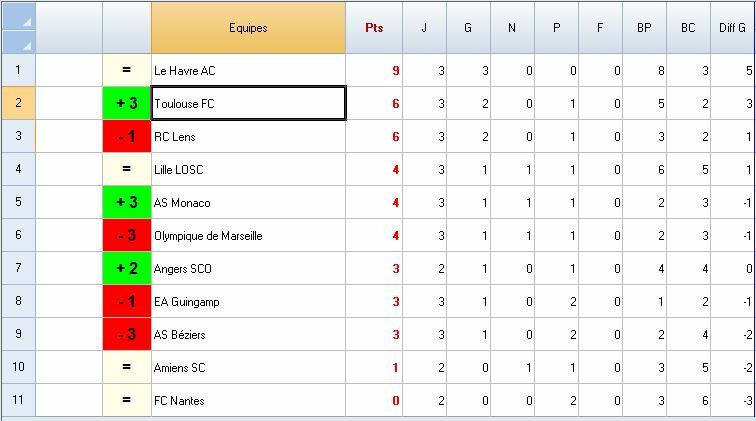756x421 pixels.
Task: Click the Diff G column header
Action: point(732,28)
